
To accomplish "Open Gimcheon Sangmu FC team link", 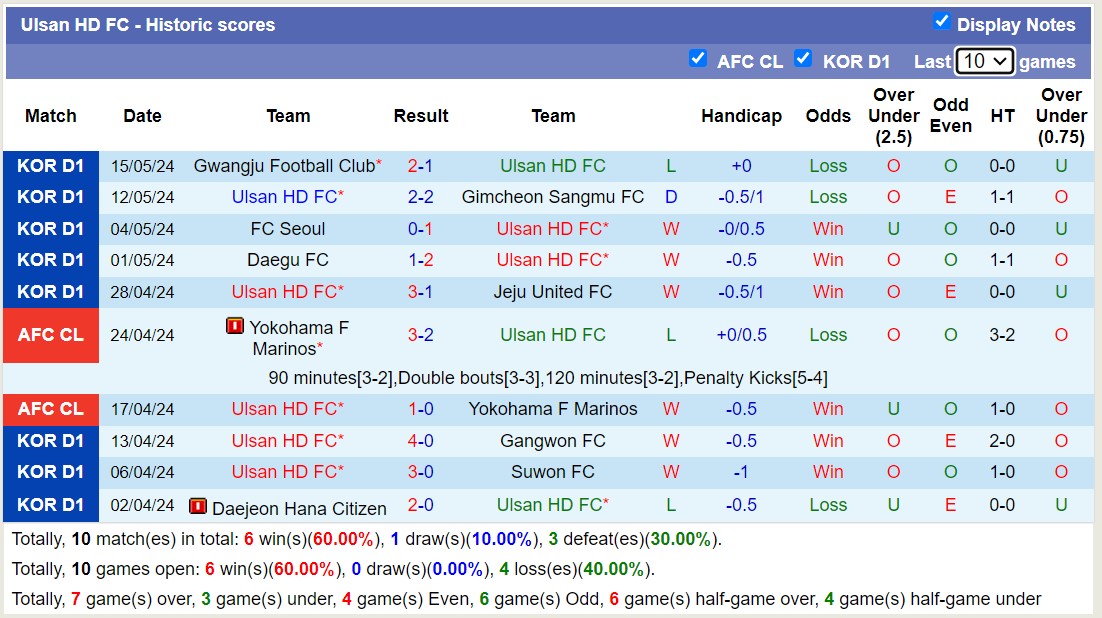I will click(553, 197).
